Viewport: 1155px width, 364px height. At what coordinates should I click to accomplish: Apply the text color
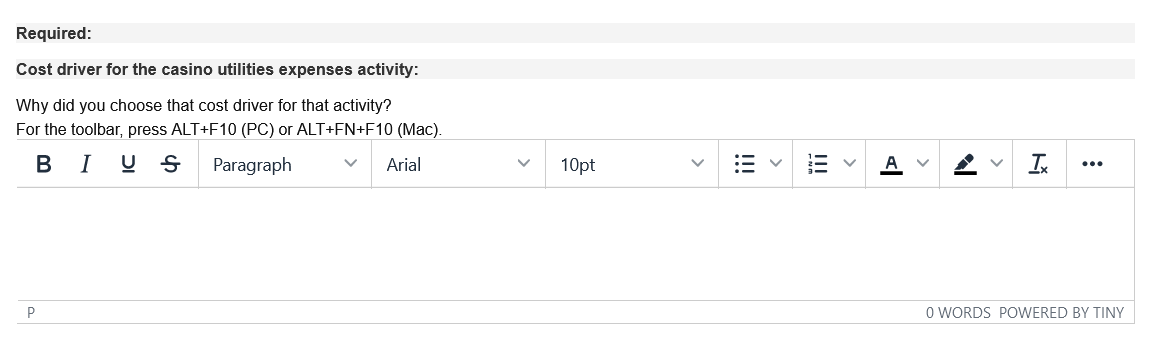click(891, 164)
